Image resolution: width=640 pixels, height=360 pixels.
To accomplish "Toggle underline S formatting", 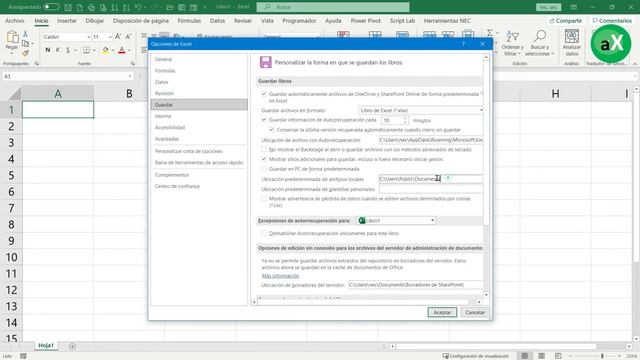I will (x=68, y=50).
